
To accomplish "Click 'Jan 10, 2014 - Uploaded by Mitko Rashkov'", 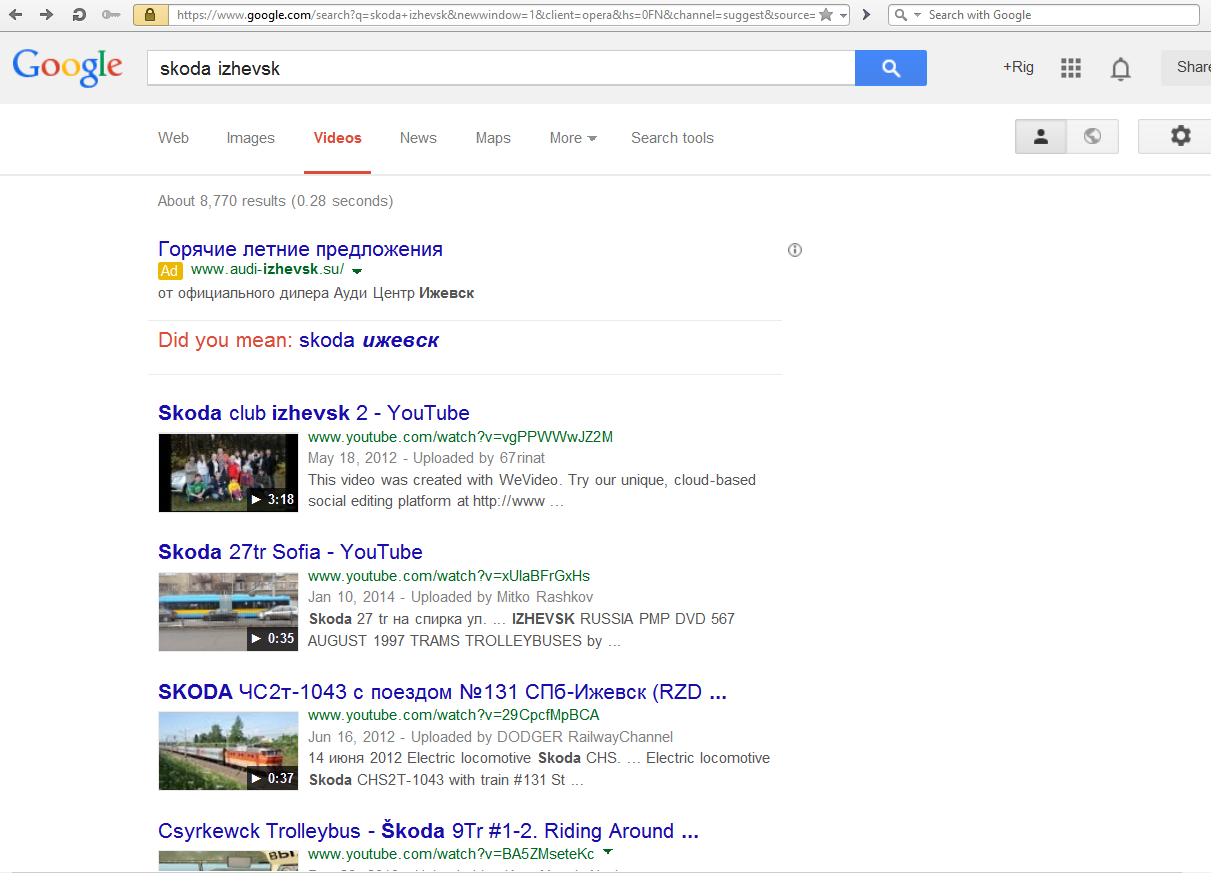I will 450,597.
